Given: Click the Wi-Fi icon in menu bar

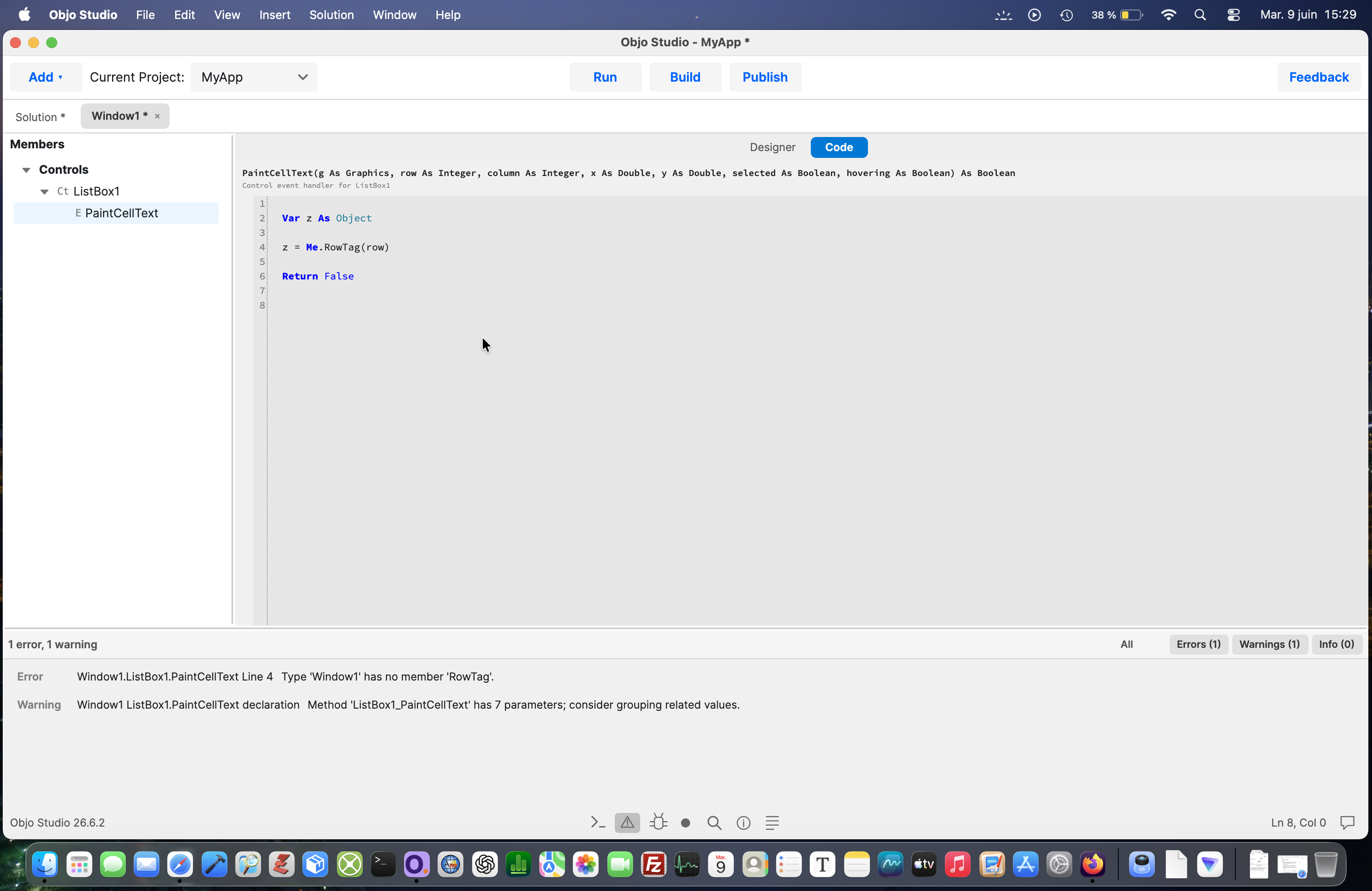Looking at the screenshot, I should [1168, 15].
